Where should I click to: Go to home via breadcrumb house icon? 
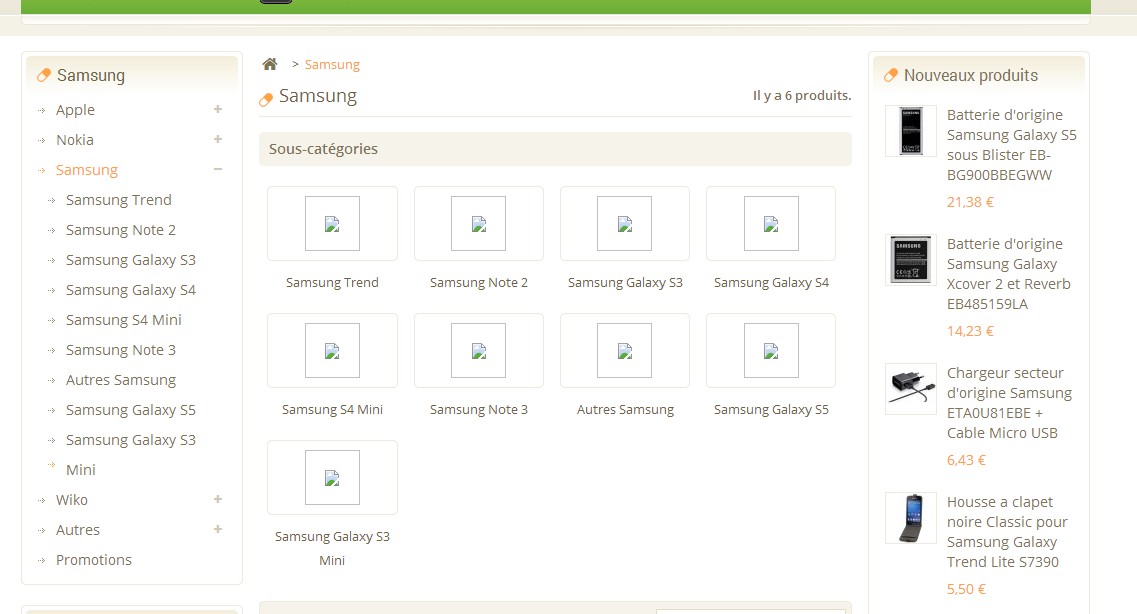click(x=270, y=64)
